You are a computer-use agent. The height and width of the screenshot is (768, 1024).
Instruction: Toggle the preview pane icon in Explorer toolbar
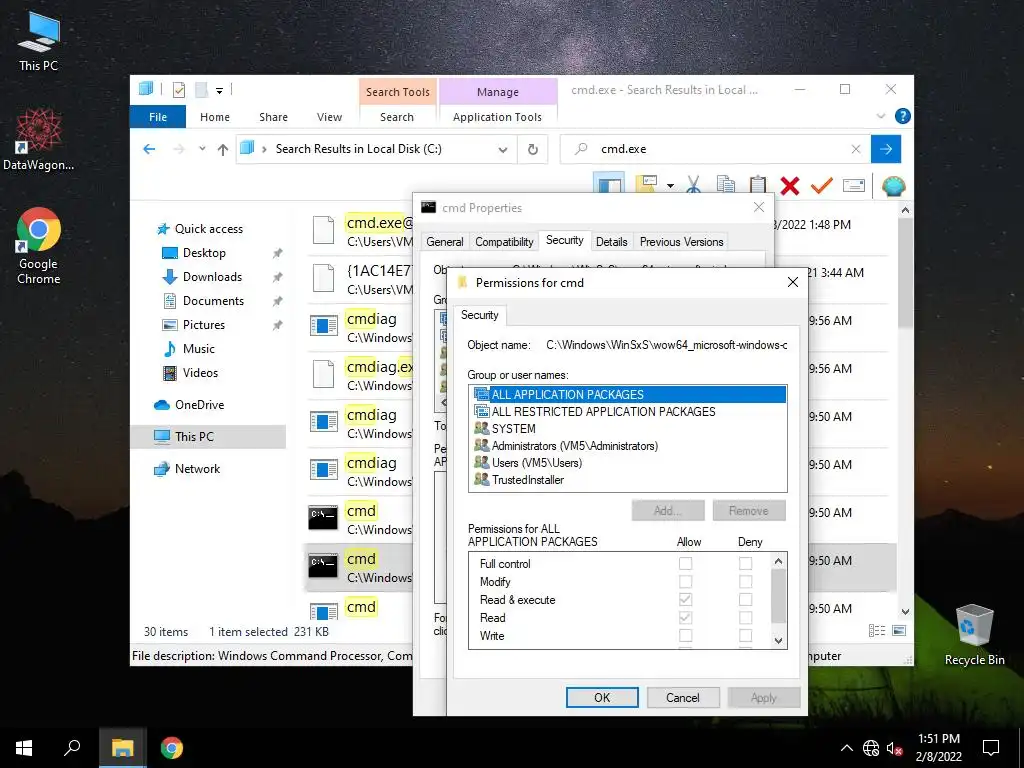pos(609,185)
